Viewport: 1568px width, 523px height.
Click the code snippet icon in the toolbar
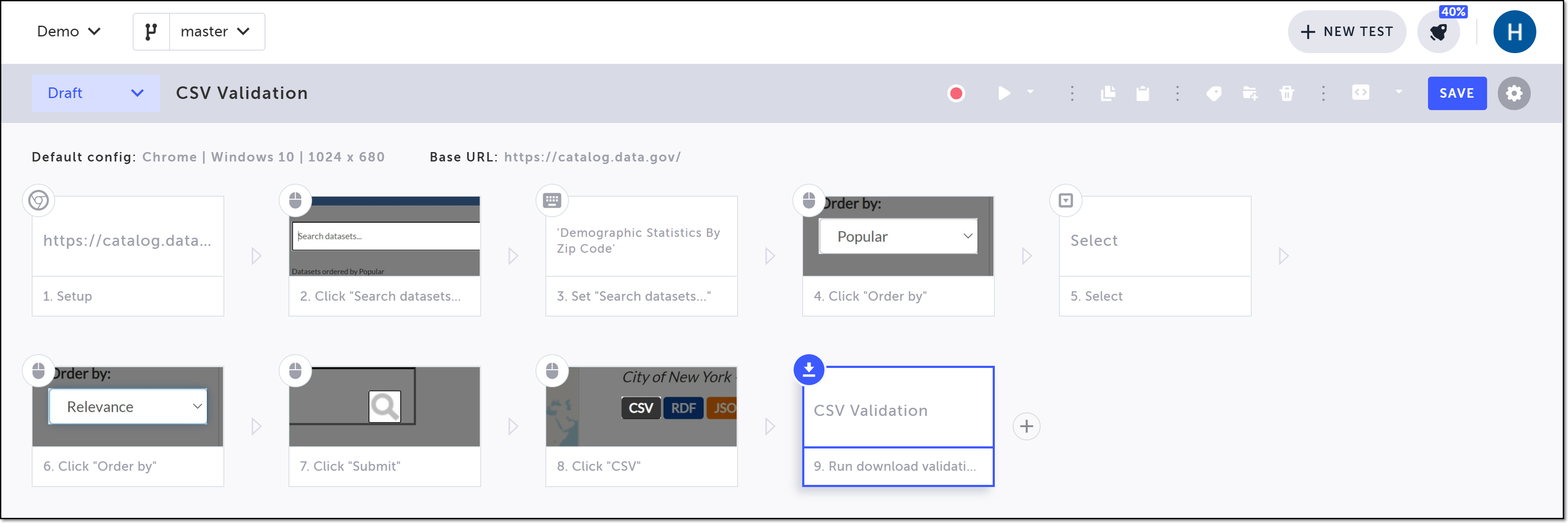pos(1360,93)
